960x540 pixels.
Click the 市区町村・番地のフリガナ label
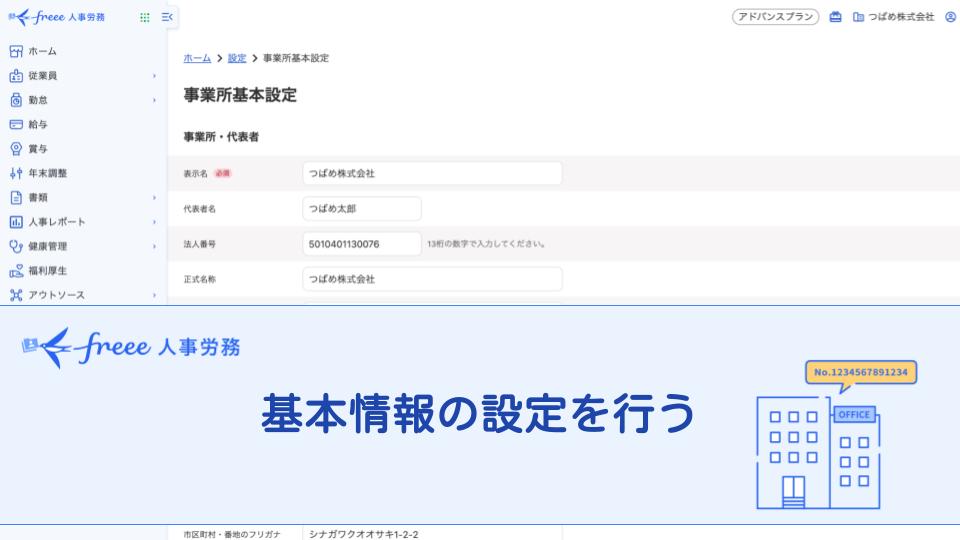pyautogui.click(x=232, y=534)
